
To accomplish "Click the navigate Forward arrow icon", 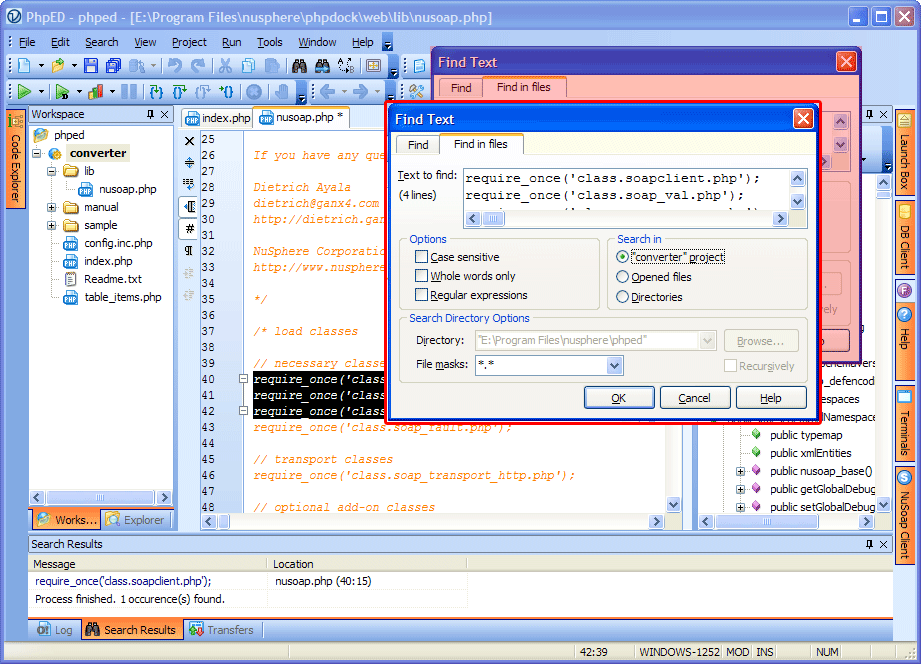I will click(360, 91).
